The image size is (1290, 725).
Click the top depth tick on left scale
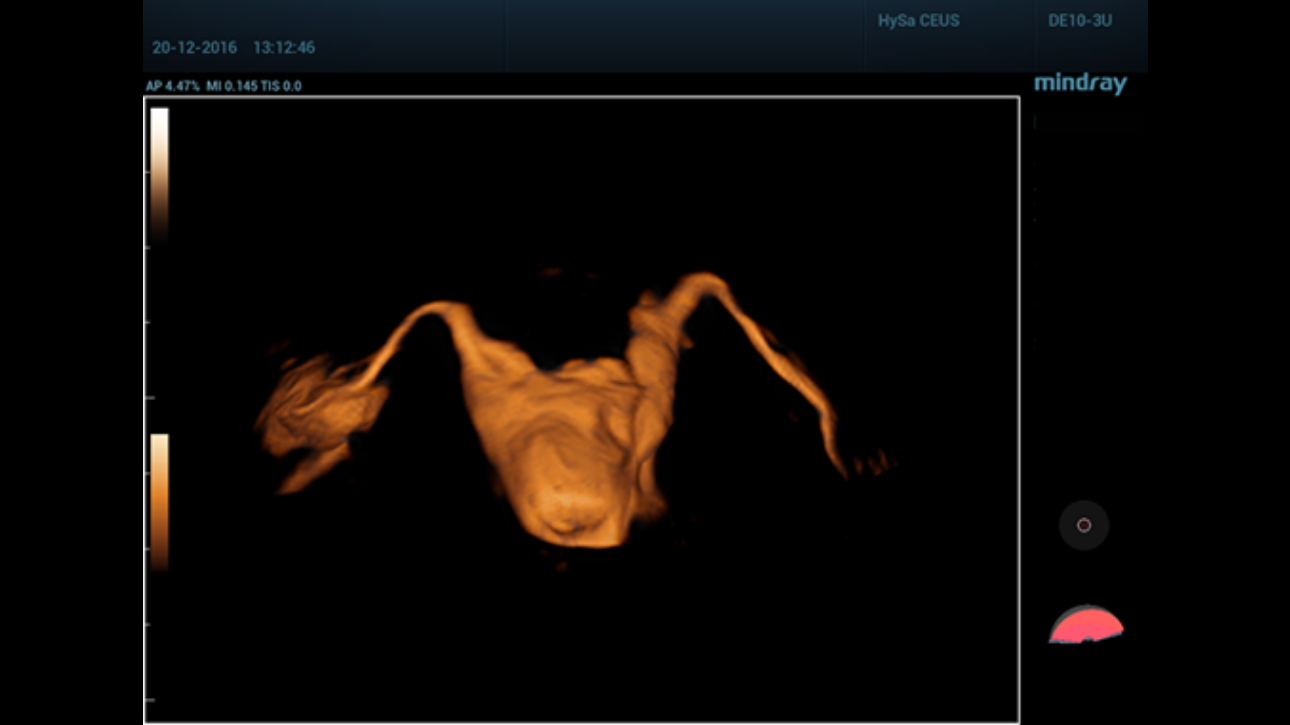pos(148,172)
